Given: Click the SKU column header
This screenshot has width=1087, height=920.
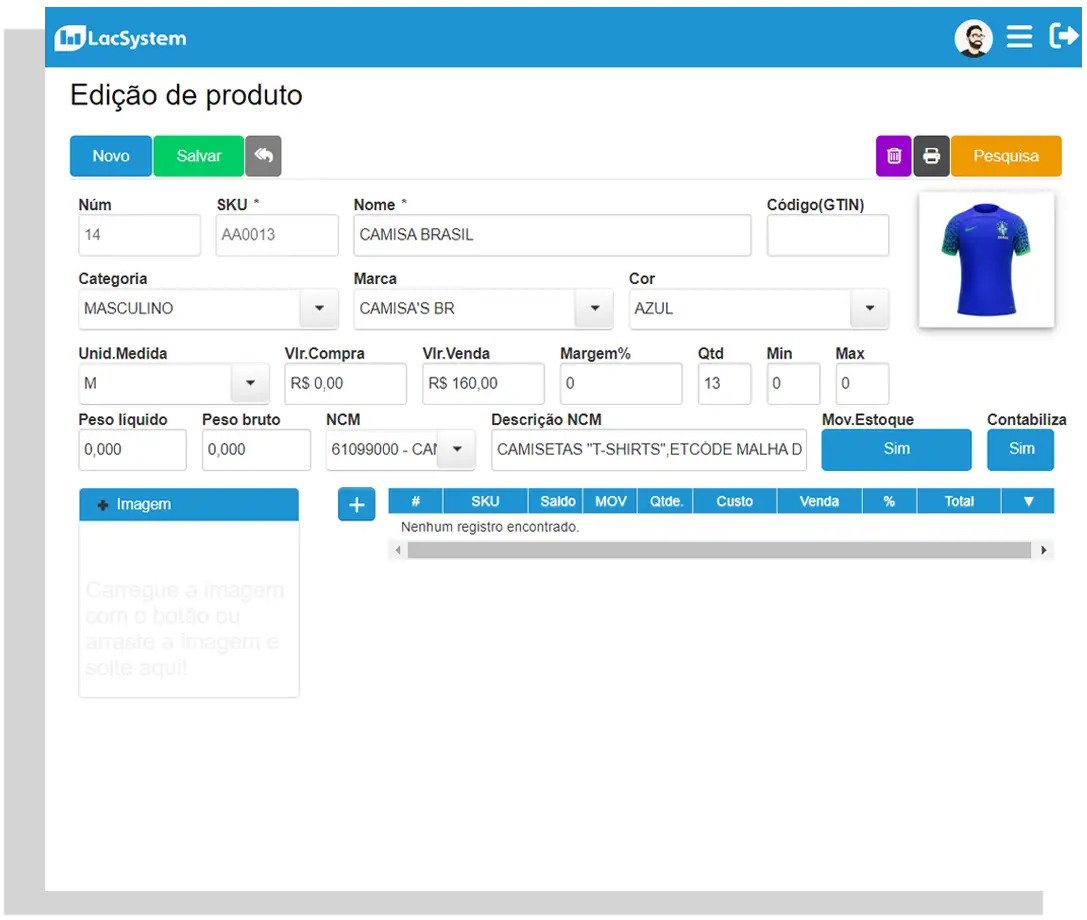Looking at the screenshot, I should pos(485,501).
